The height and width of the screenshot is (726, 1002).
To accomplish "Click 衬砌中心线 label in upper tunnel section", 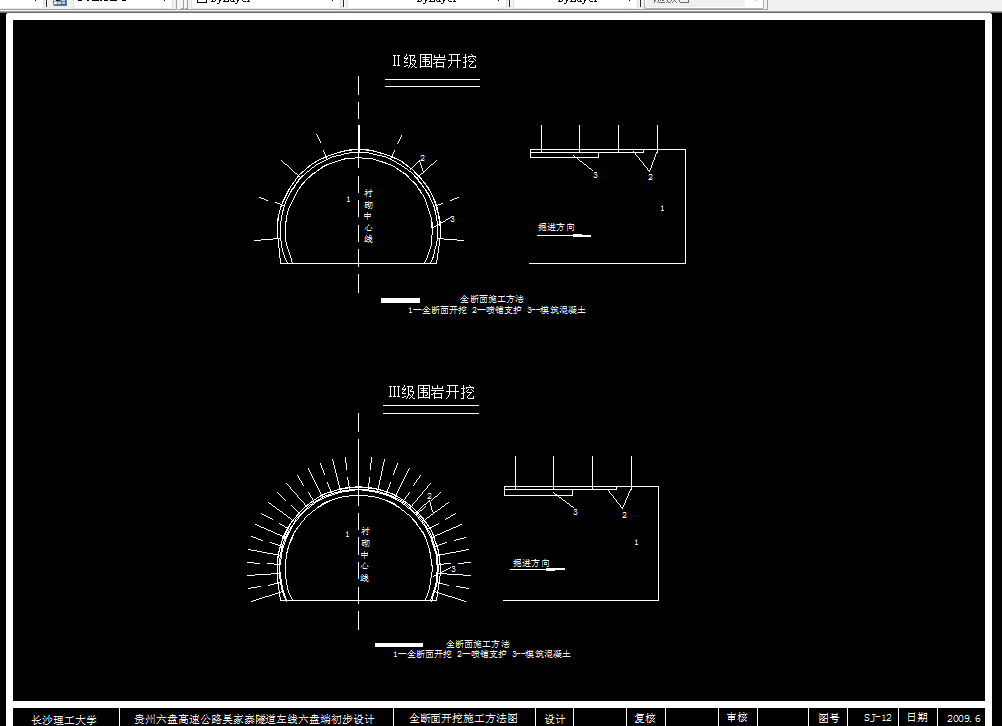I will tap(368, 216).
